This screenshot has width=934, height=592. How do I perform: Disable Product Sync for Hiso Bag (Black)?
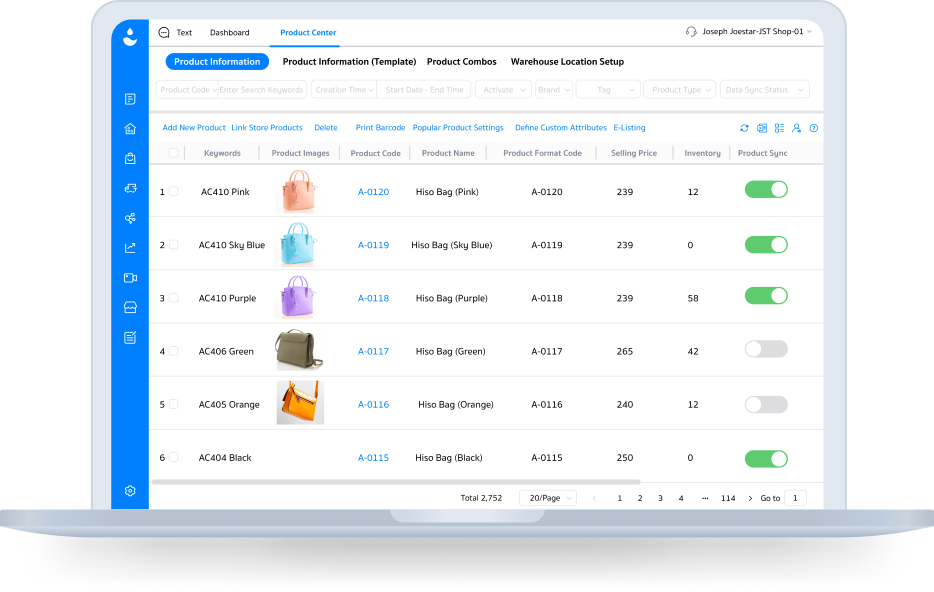[x=766, y=459]
